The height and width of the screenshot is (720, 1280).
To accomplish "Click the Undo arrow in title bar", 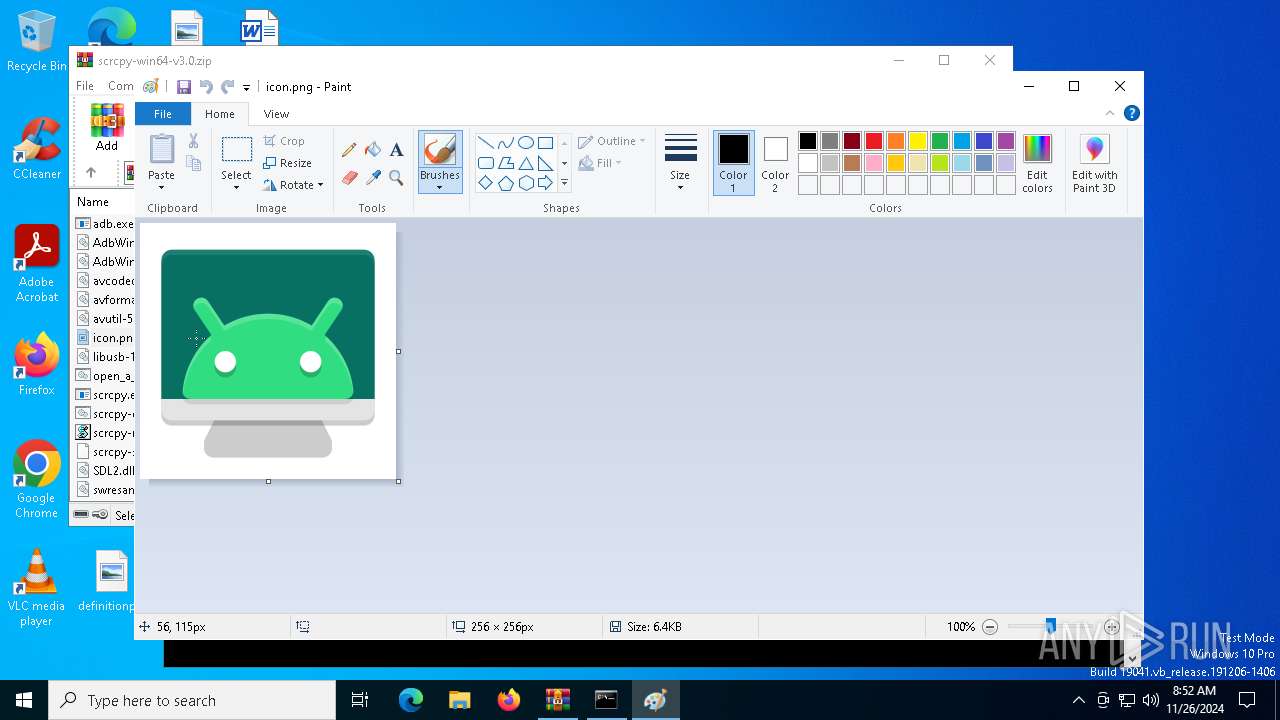I will [206, 87].
